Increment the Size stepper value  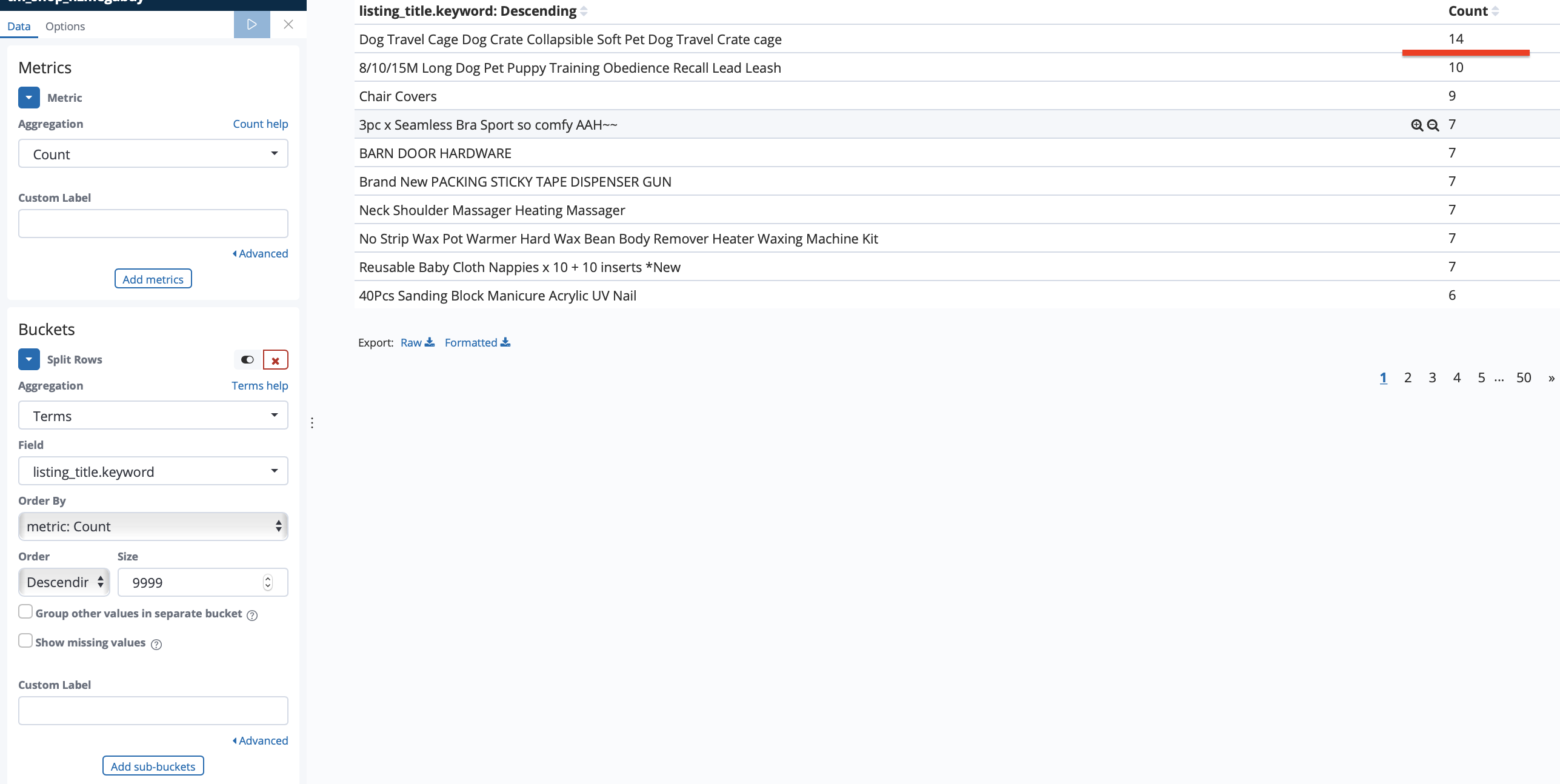pyautogui.click(x=268, y=579)
